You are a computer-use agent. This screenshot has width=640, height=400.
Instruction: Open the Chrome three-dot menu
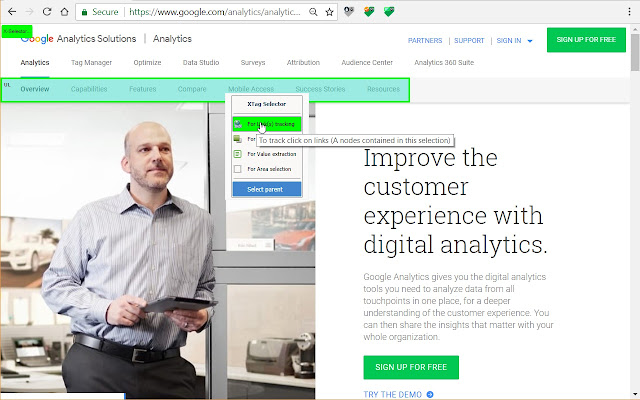(x=629, y=12)
